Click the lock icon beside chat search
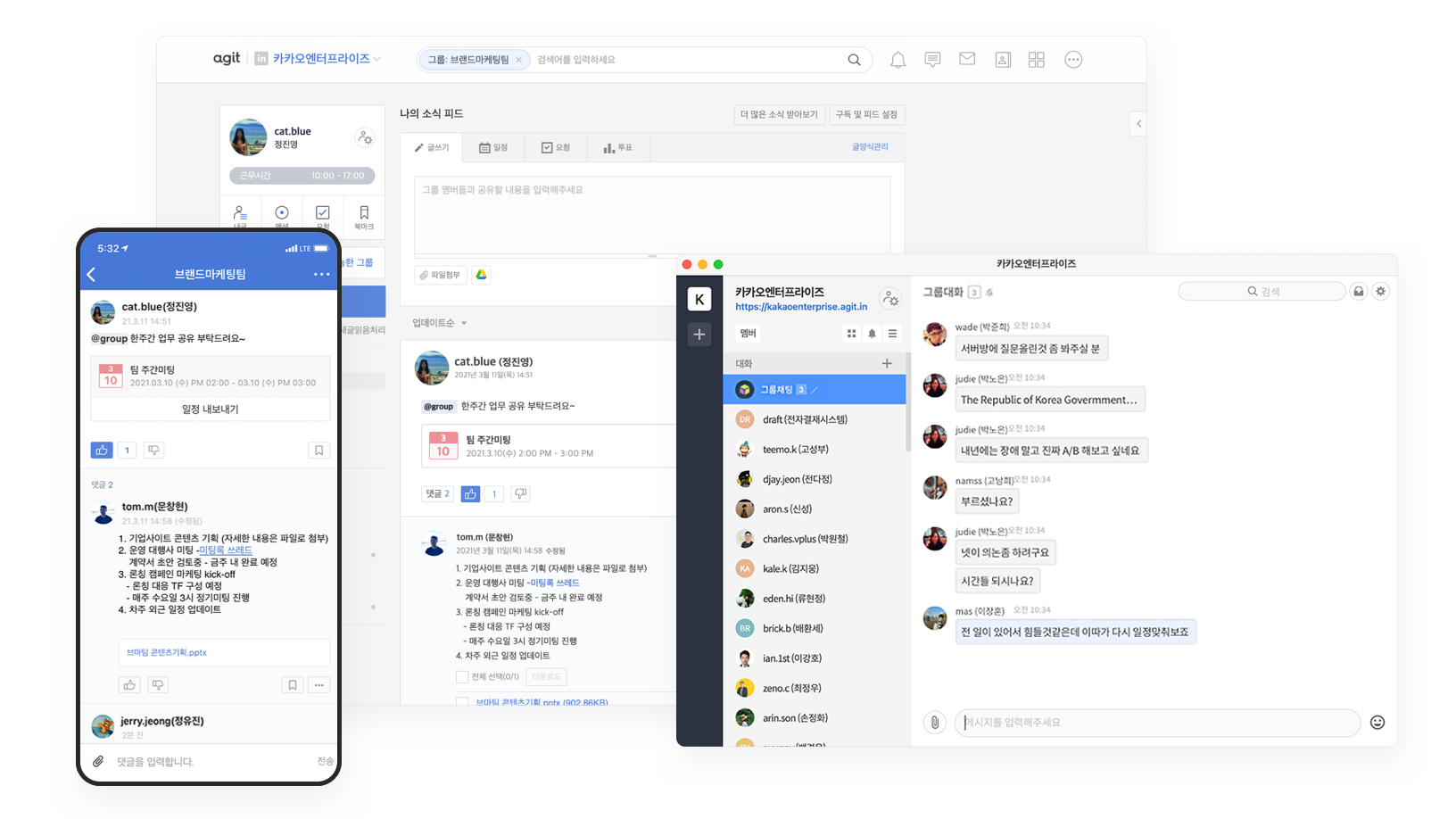 pyautogui.click(x=1359, y=292)
